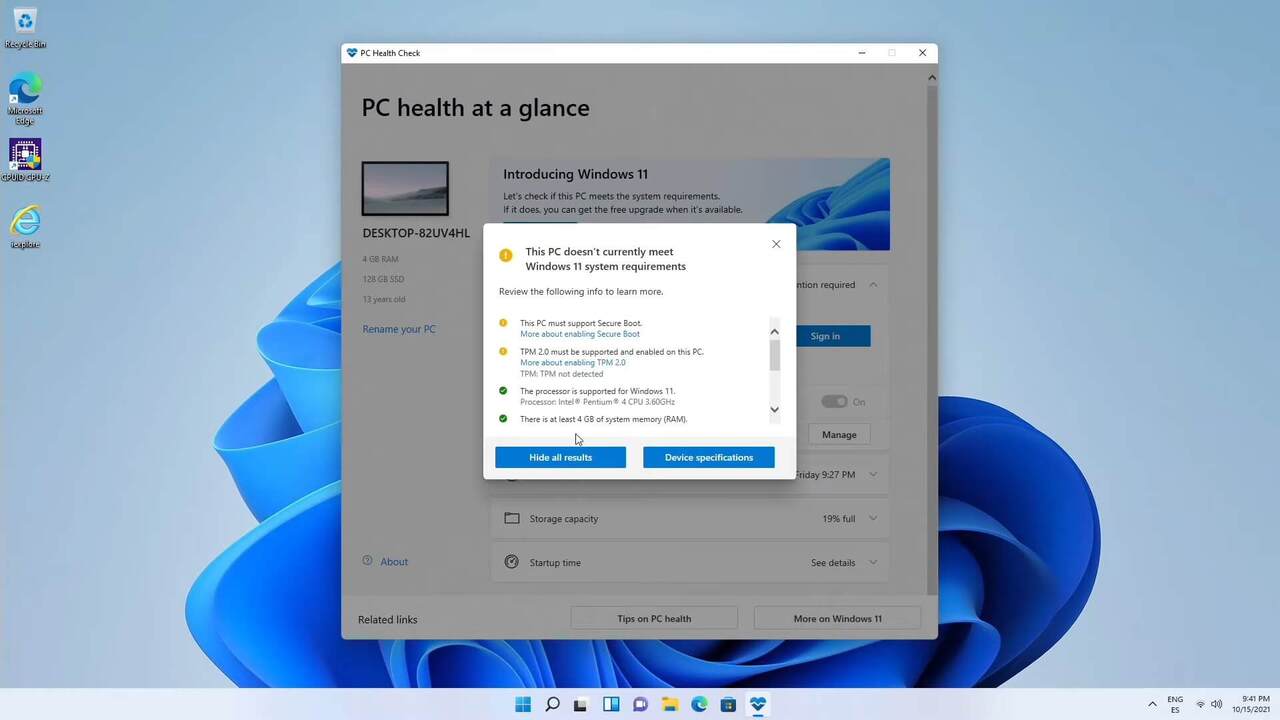
Task: Open taskbar Search
Action: point(552,704)
